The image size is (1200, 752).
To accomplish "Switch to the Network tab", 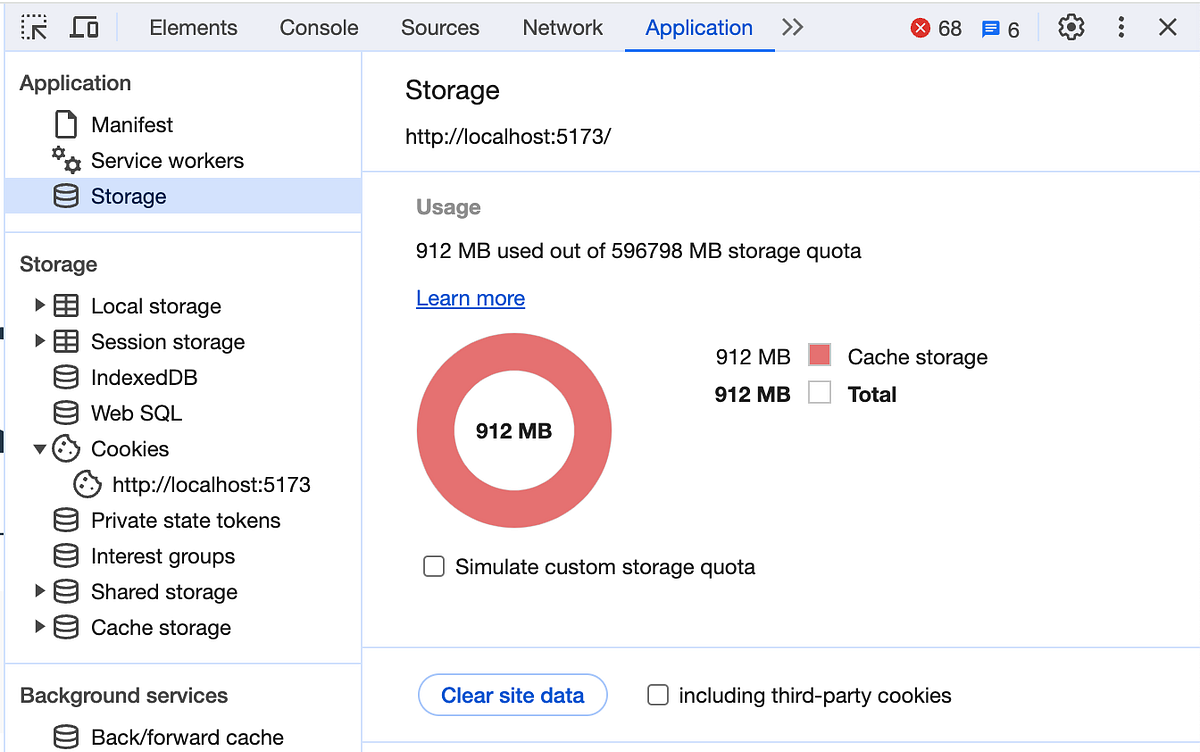I will coord(562,27).
